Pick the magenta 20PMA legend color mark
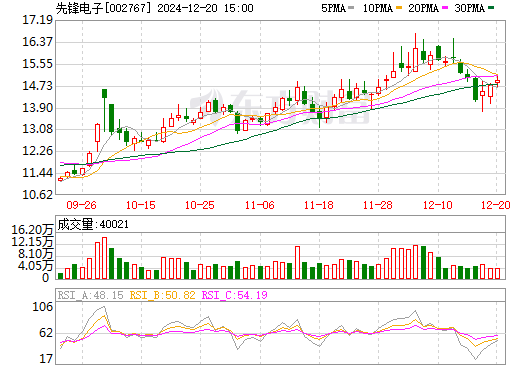Viewport: 520px width, 365px height. click(445, 8)
